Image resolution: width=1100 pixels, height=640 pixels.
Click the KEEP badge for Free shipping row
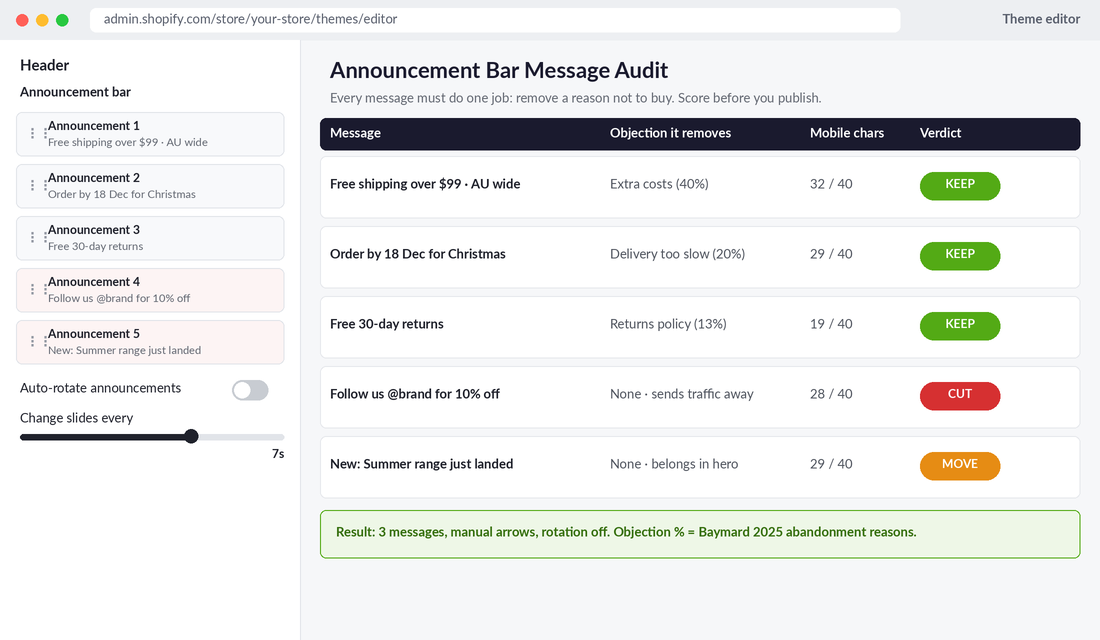coord(960,185)
